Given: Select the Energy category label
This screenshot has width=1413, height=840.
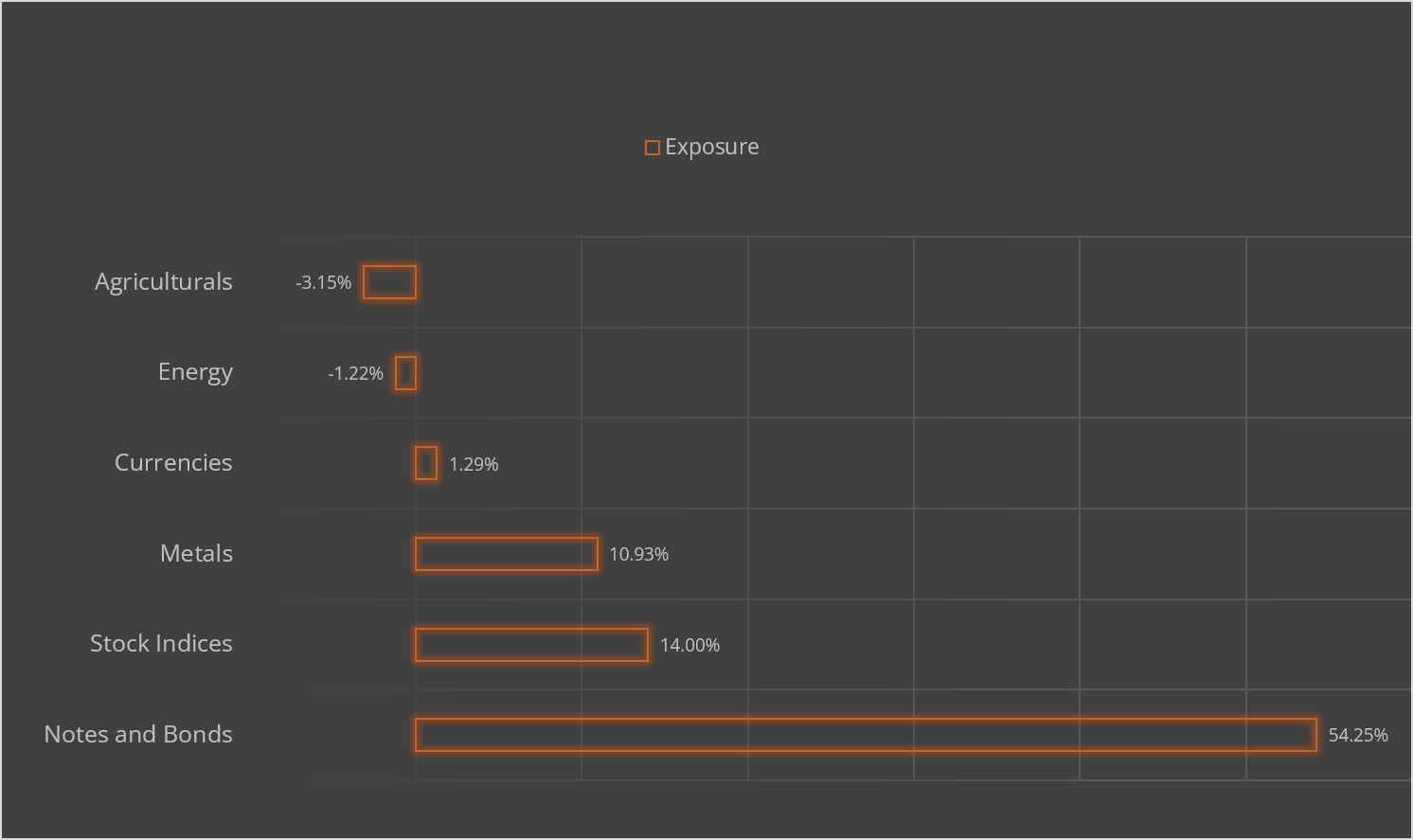Looking at the screenshot, I should tap(195, 372).
